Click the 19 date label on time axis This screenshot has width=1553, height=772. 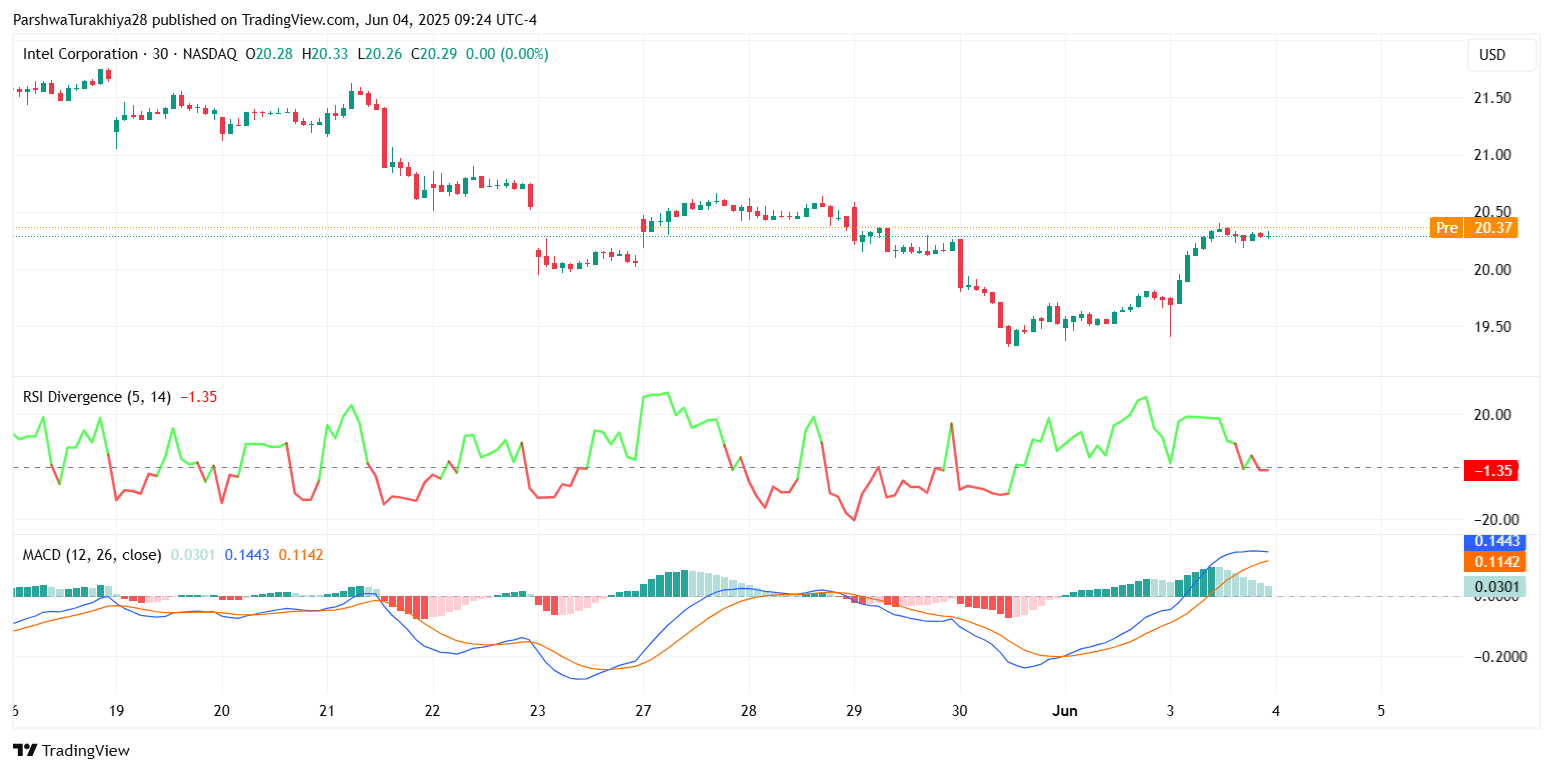(116, 710)
